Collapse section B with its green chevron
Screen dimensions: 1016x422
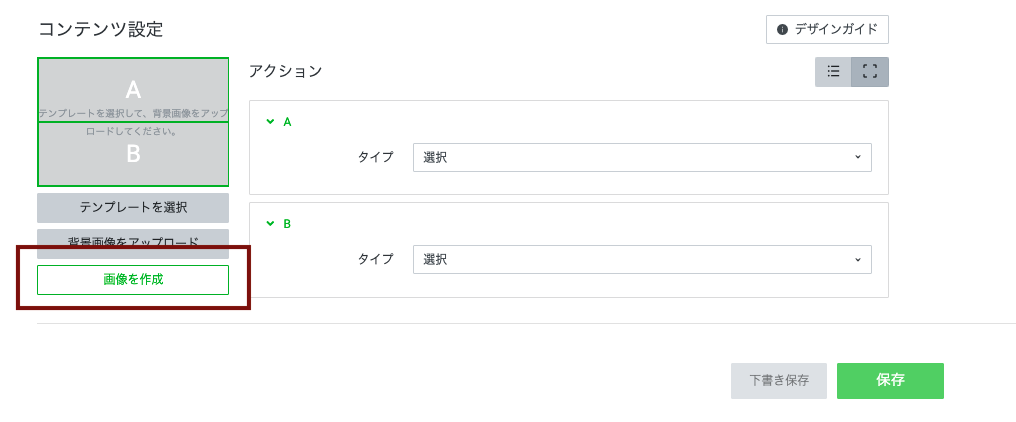270,224
